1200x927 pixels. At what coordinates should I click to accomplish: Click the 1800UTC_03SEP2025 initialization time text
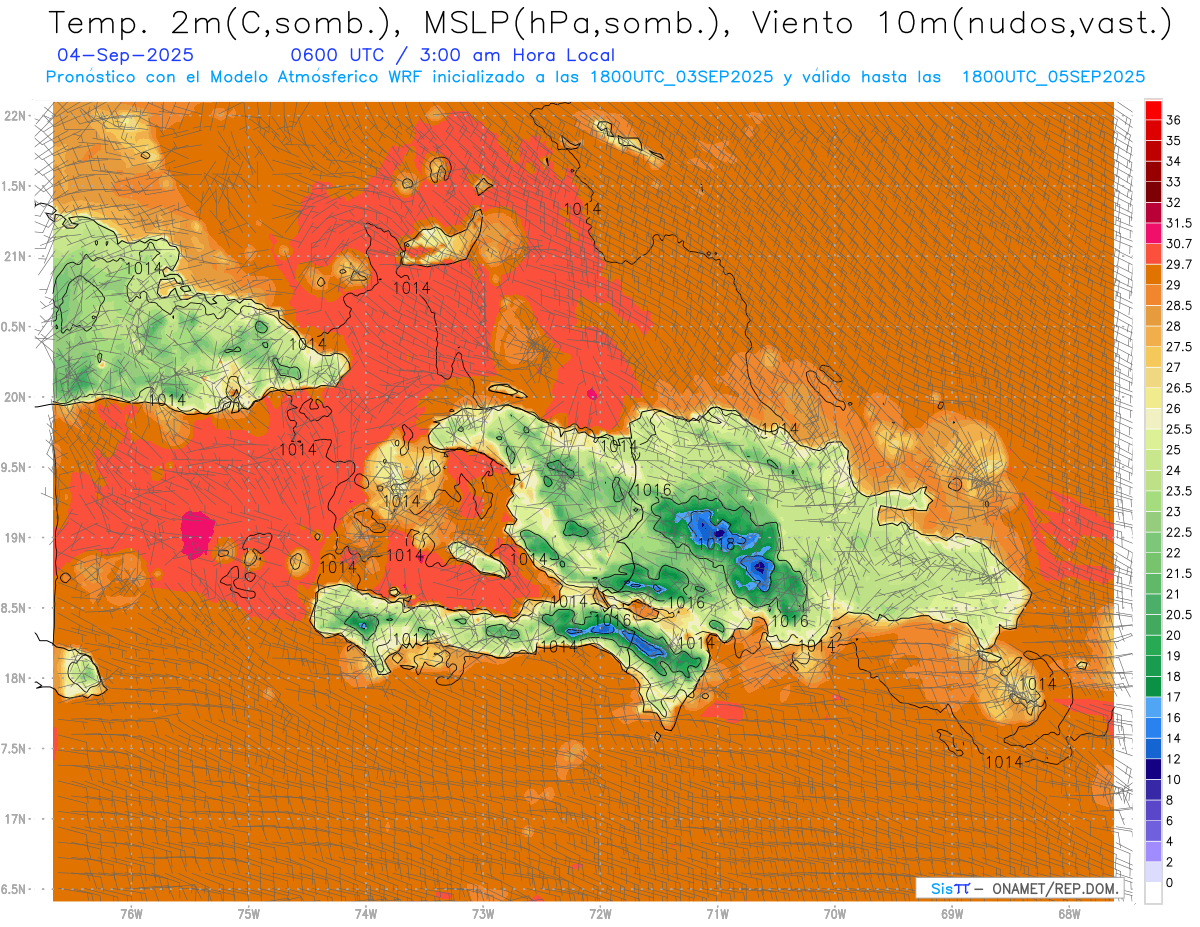click(682, 77)
